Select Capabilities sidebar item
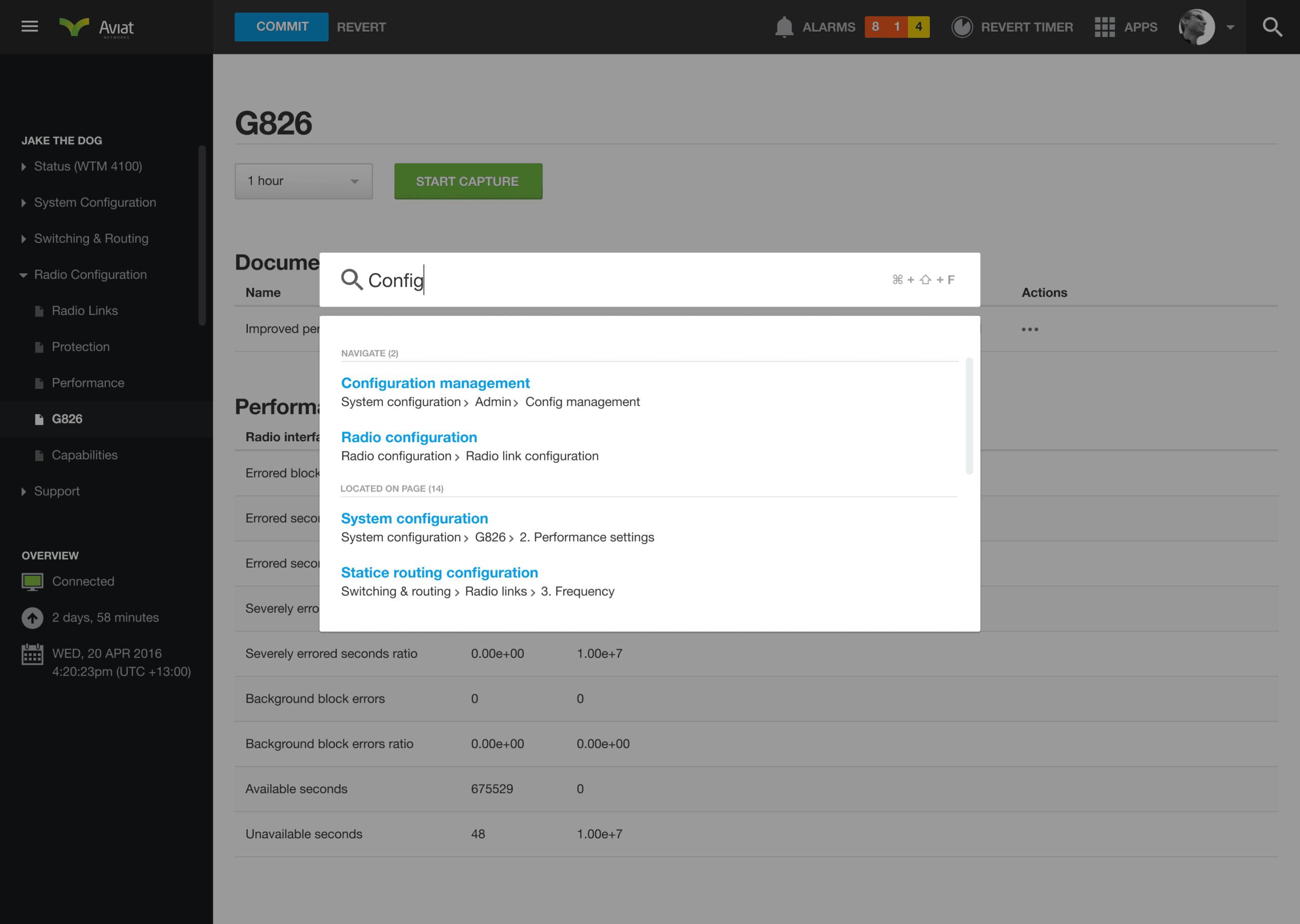The image size is (1300, 924). pos(84,455)
